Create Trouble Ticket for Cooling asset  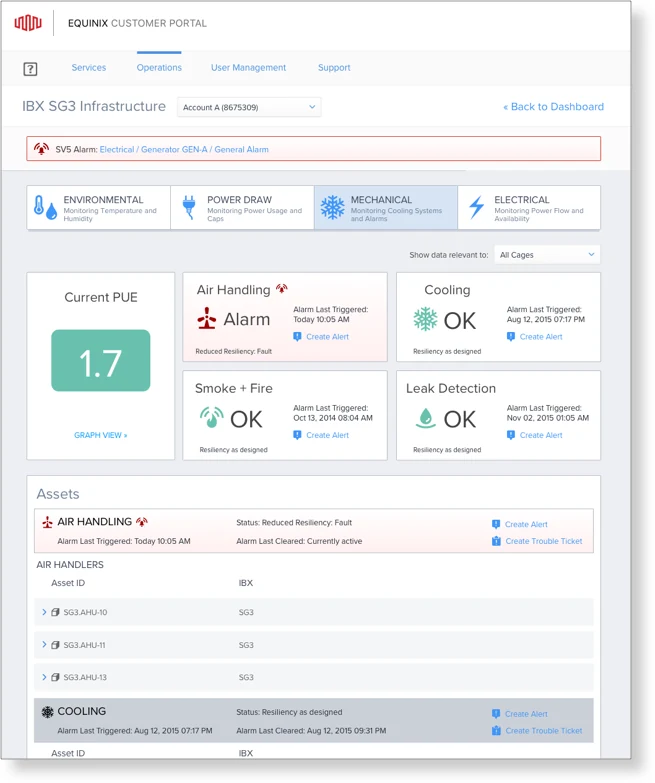tap(544, 731)
